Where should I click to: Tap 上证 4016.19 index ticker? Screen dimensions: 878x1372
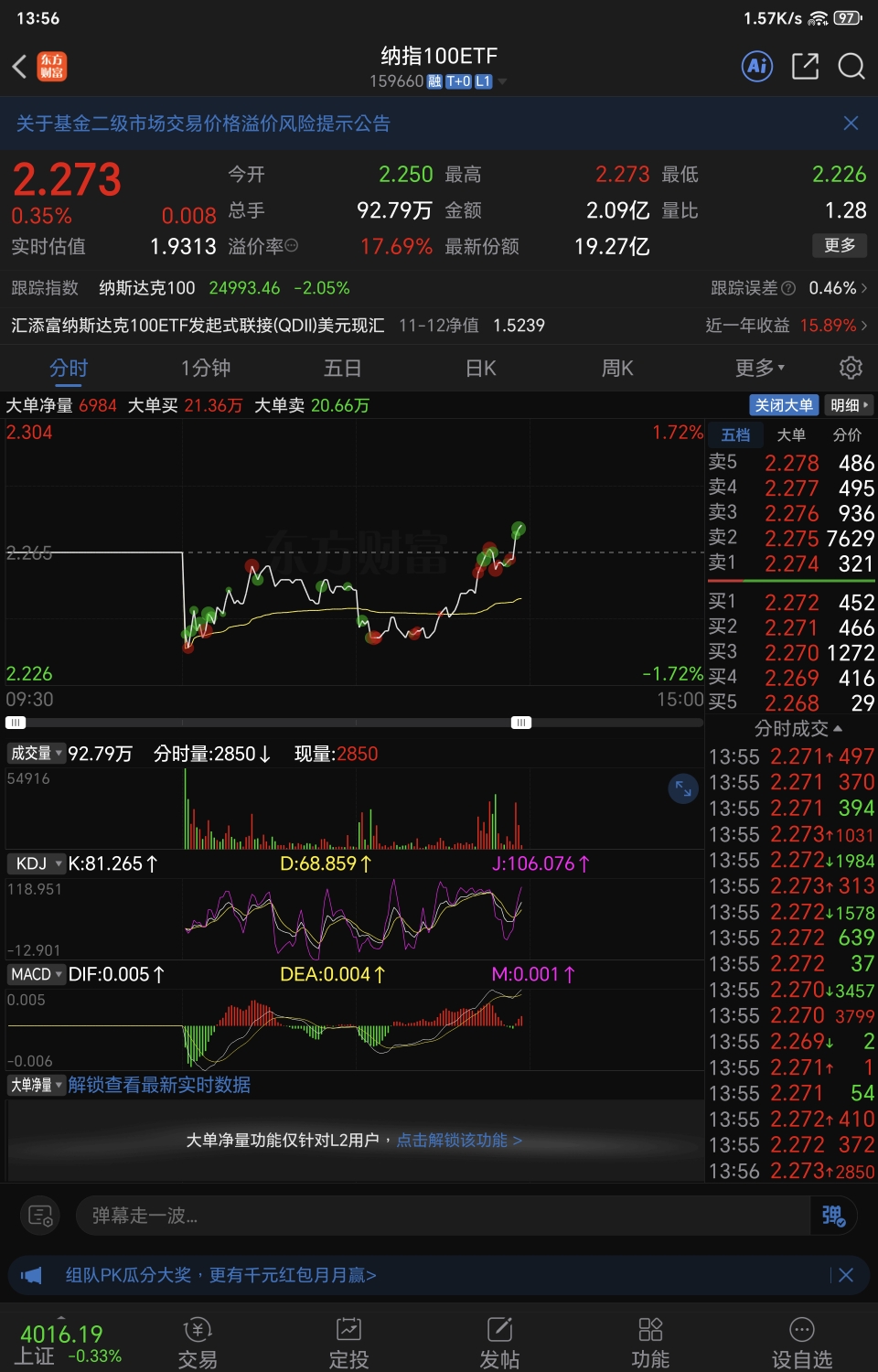[x=70, y=1345]
